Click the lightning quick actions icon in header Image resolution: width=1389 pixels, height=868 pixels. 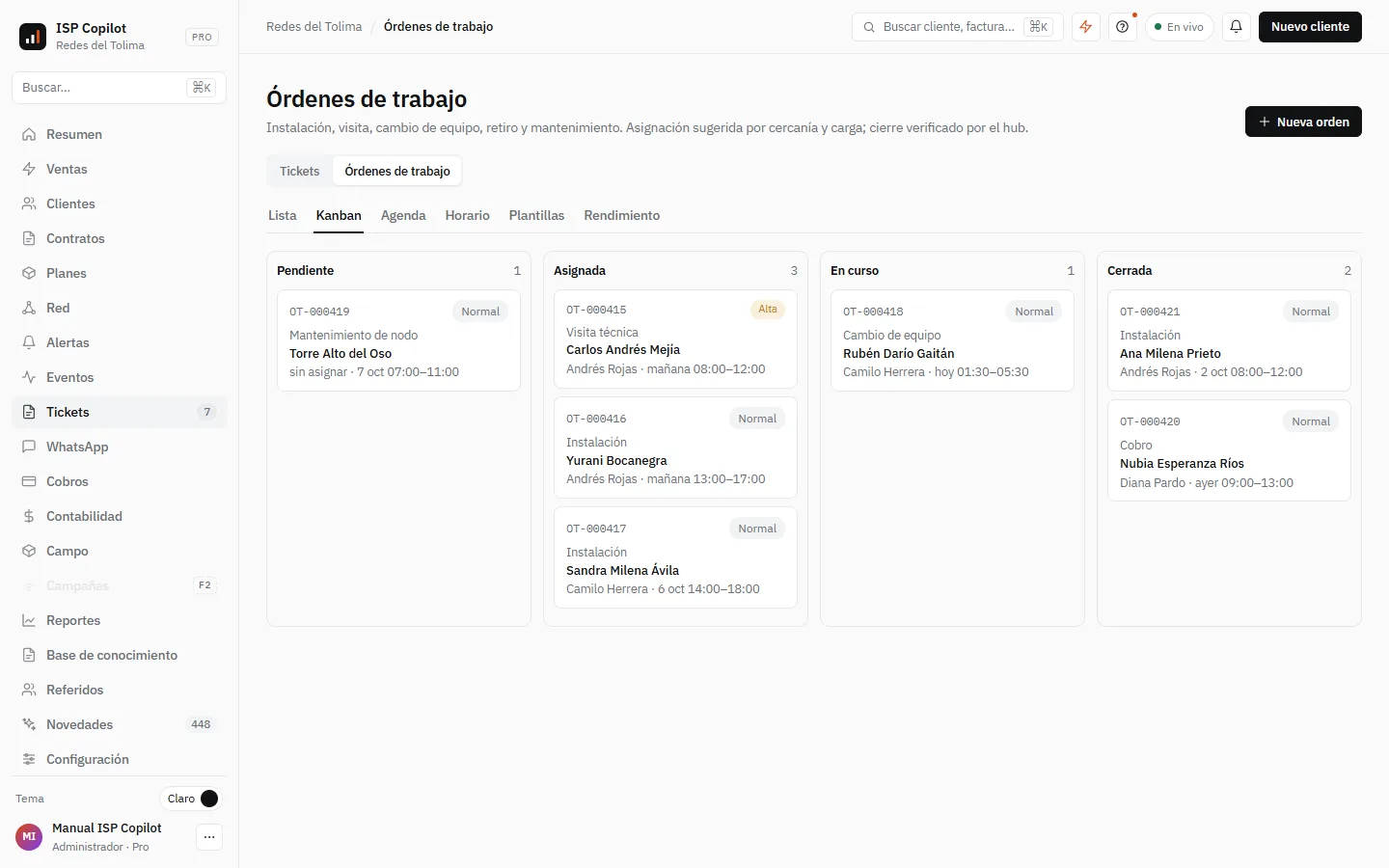pos(1086,27)
